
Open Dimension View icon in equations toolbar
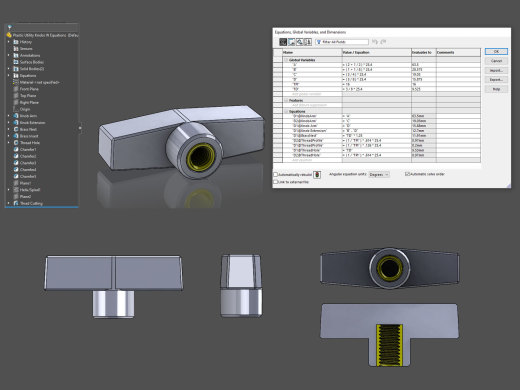300,42
